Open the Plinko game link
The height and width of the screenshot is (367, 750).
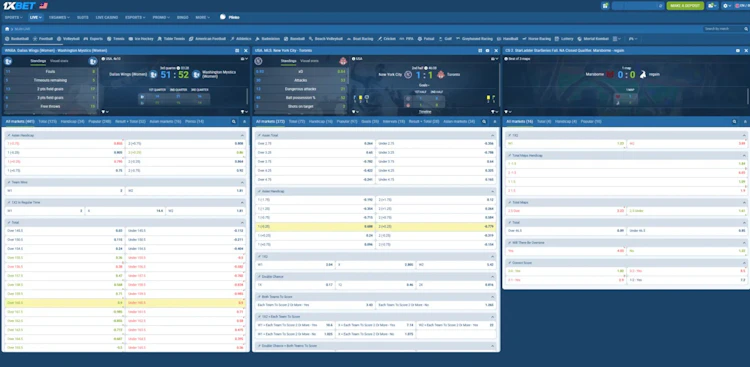[x=230, y=17]
